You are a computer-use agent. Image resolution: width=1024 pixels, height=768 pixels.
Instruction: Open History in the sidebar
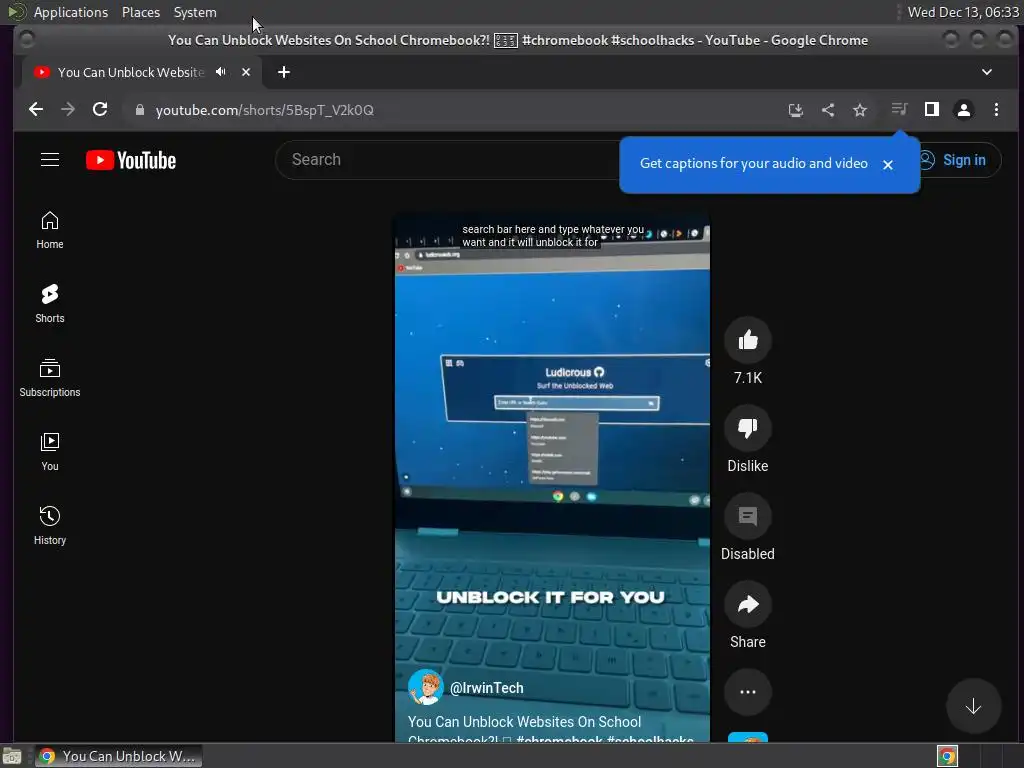(50, 525)
